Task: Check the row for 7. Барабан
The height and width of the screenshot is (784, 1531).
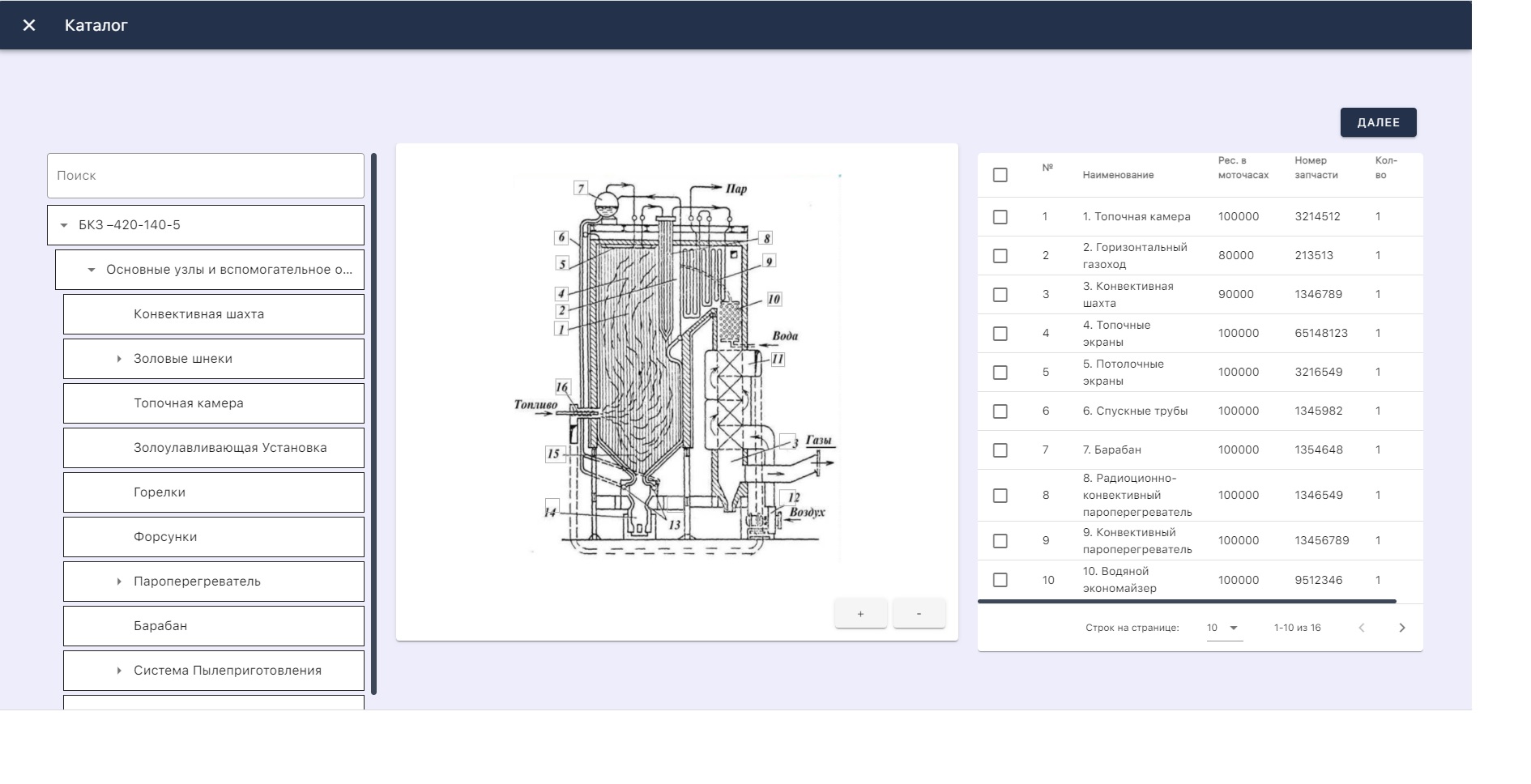Action: (1000, 450)
